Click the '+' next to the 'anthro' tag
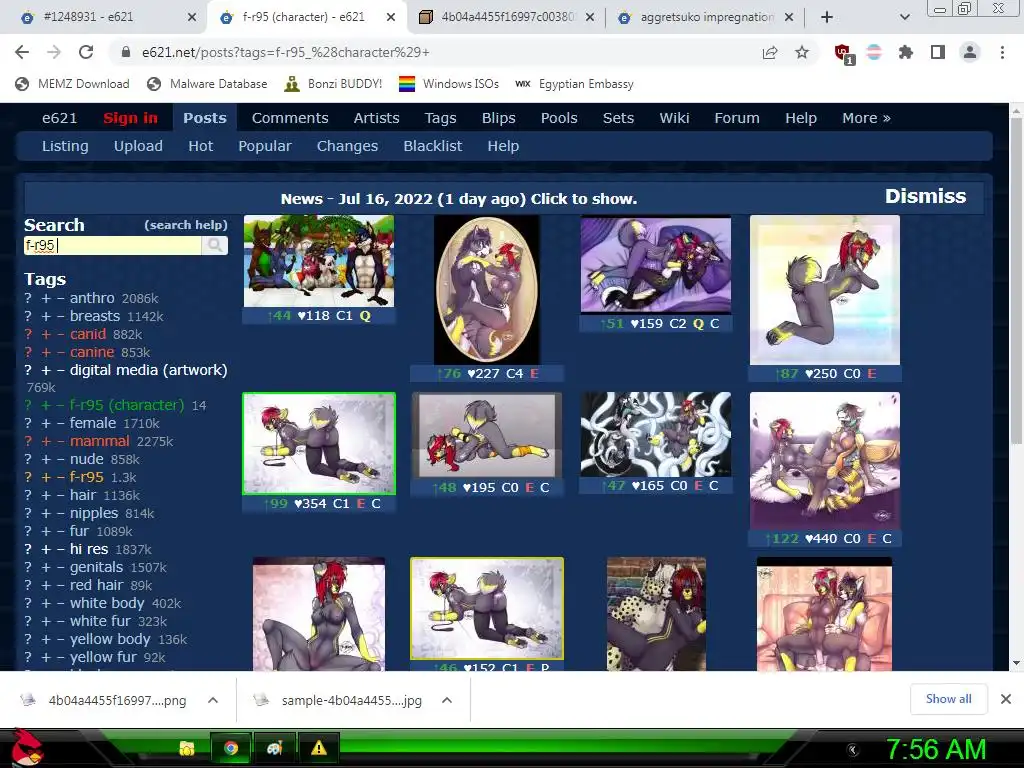The image size is (1024, 768). [x=46, y=298]
